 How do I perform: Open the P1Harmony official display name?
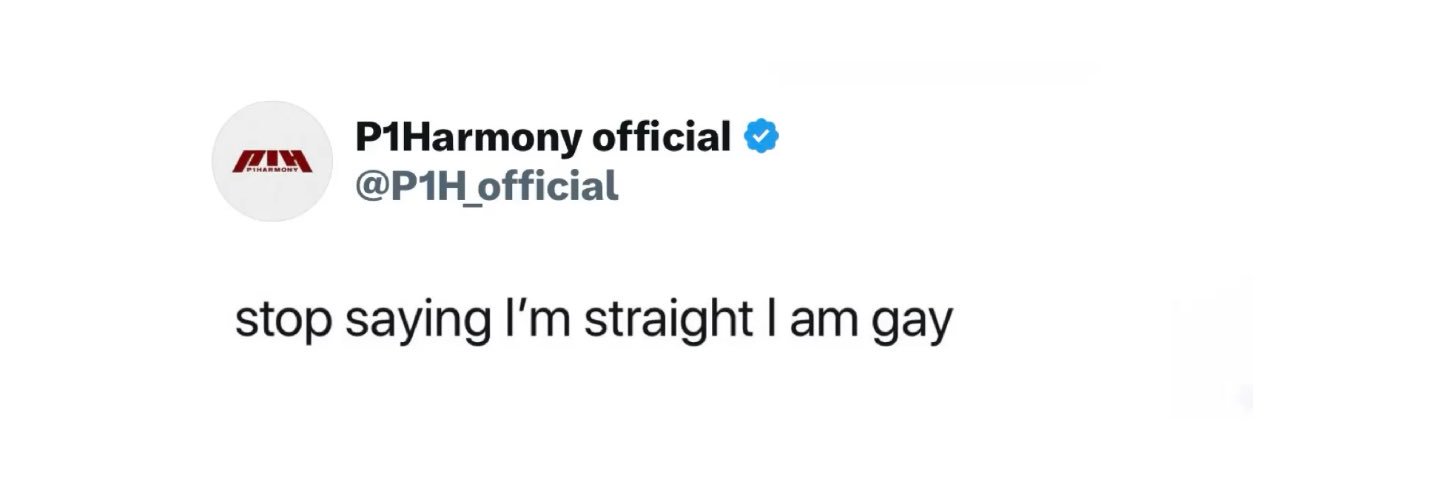544,138
